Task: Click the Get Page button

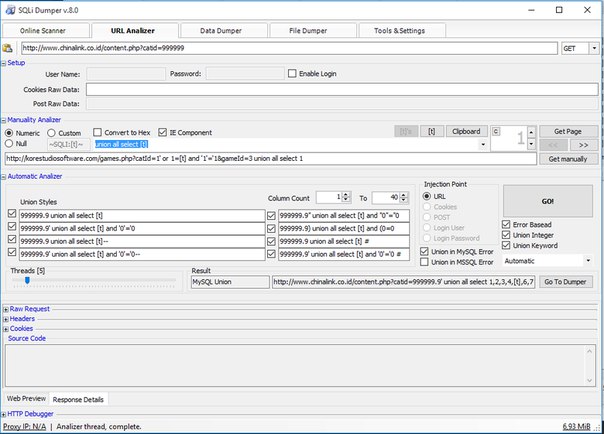Action: (569, 131)
